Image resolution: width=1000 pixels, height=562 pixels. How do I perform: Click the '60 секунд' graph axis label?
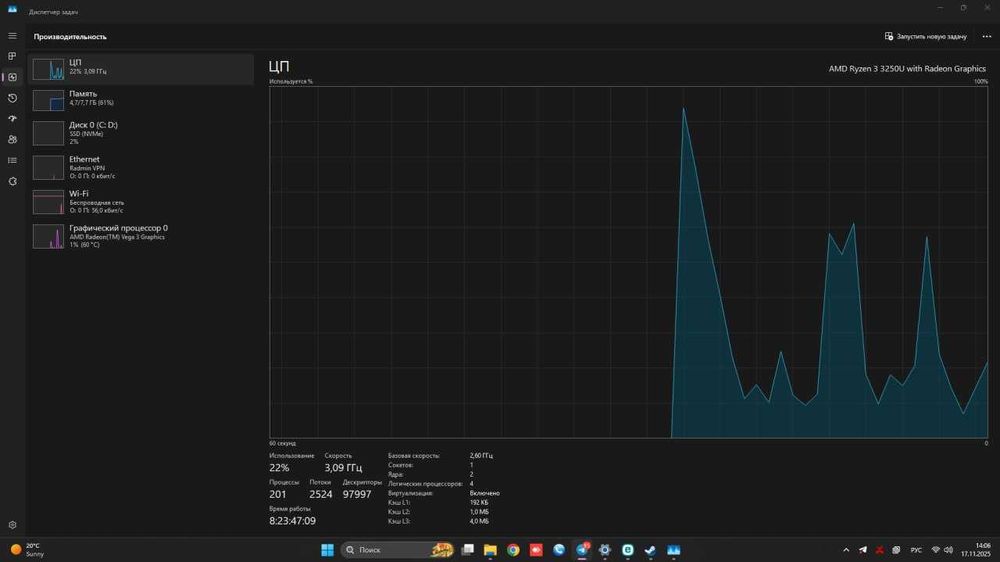coord(283,443)
